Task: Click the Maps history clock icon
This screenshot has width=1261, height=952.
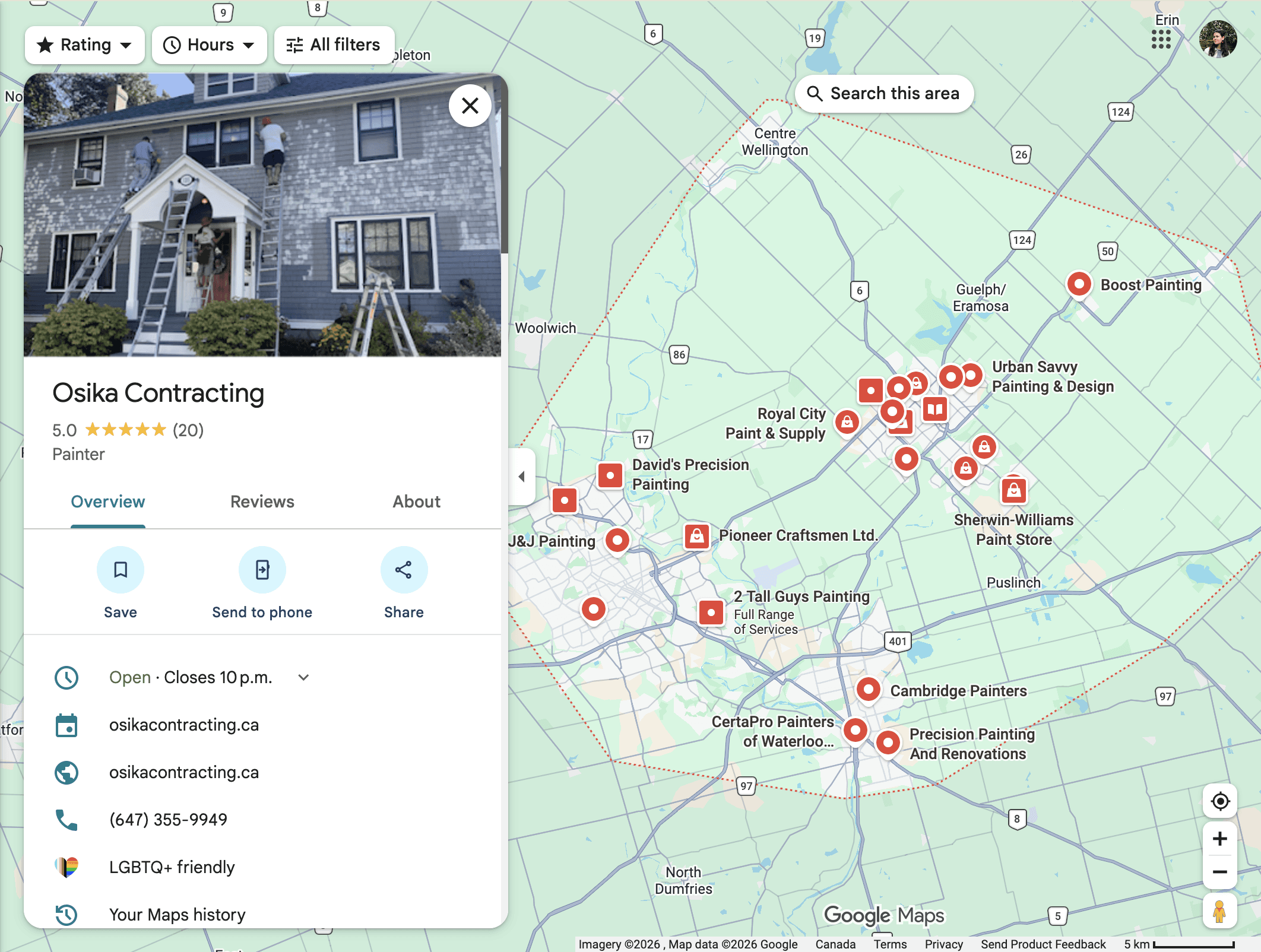Action: pos(66,915)
